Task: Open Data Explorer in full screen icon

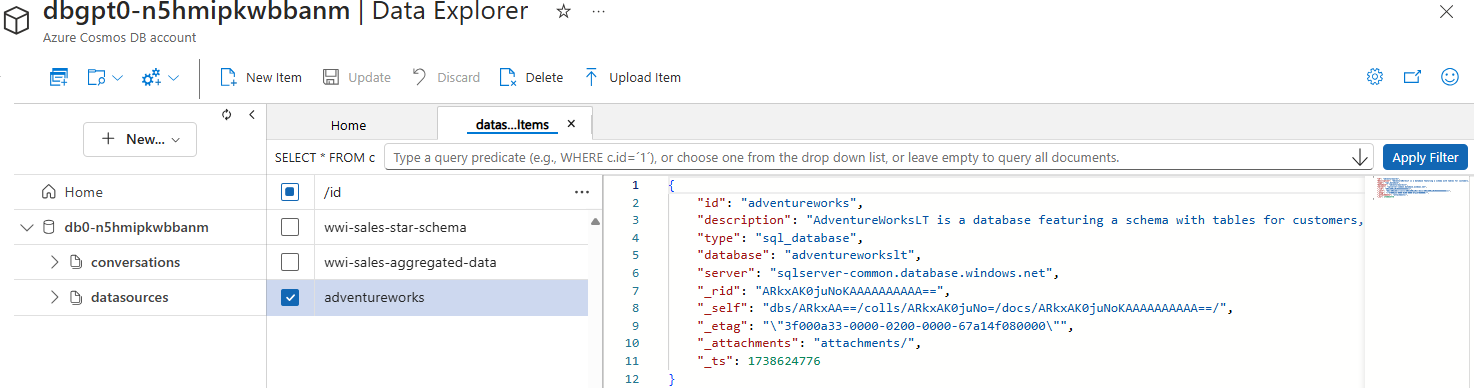Action: pyautogui.click(x=1412, y=77)
